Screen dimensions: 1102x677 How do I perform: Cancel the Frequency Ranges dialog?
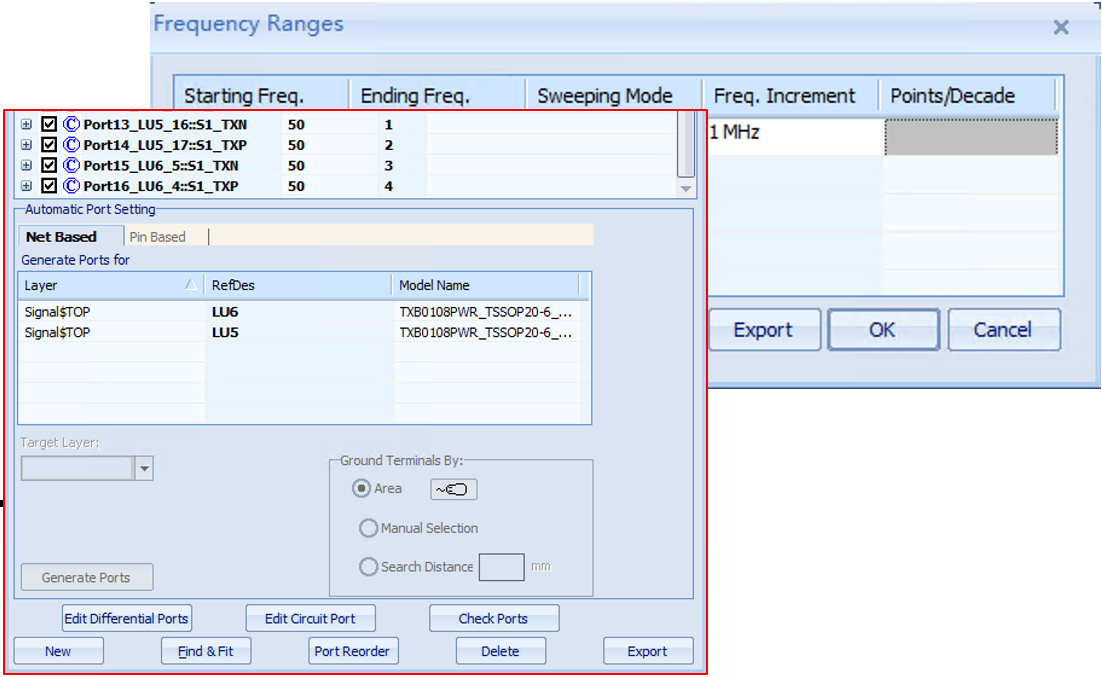coord(1004,330)
